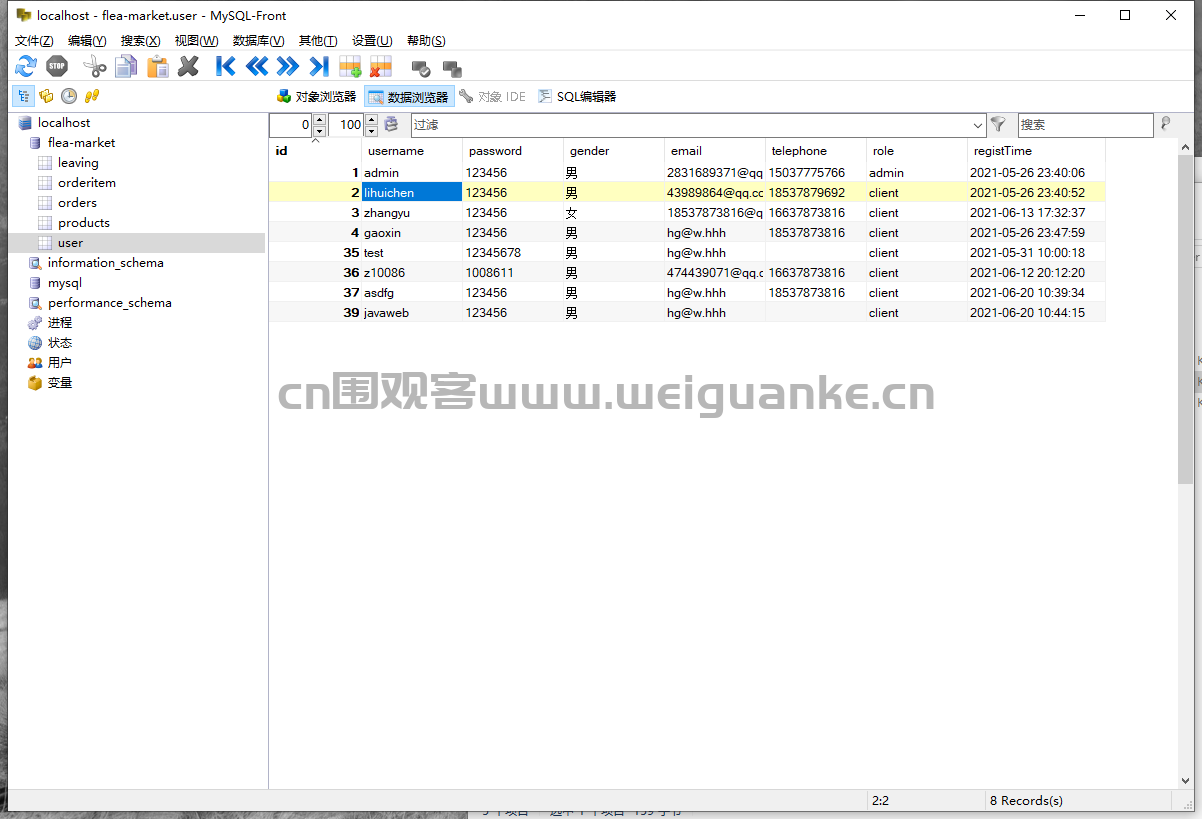The height and width of the screenshot is (819, 1202).
Task: Select localhost in the tree
Action: [64, 123]
